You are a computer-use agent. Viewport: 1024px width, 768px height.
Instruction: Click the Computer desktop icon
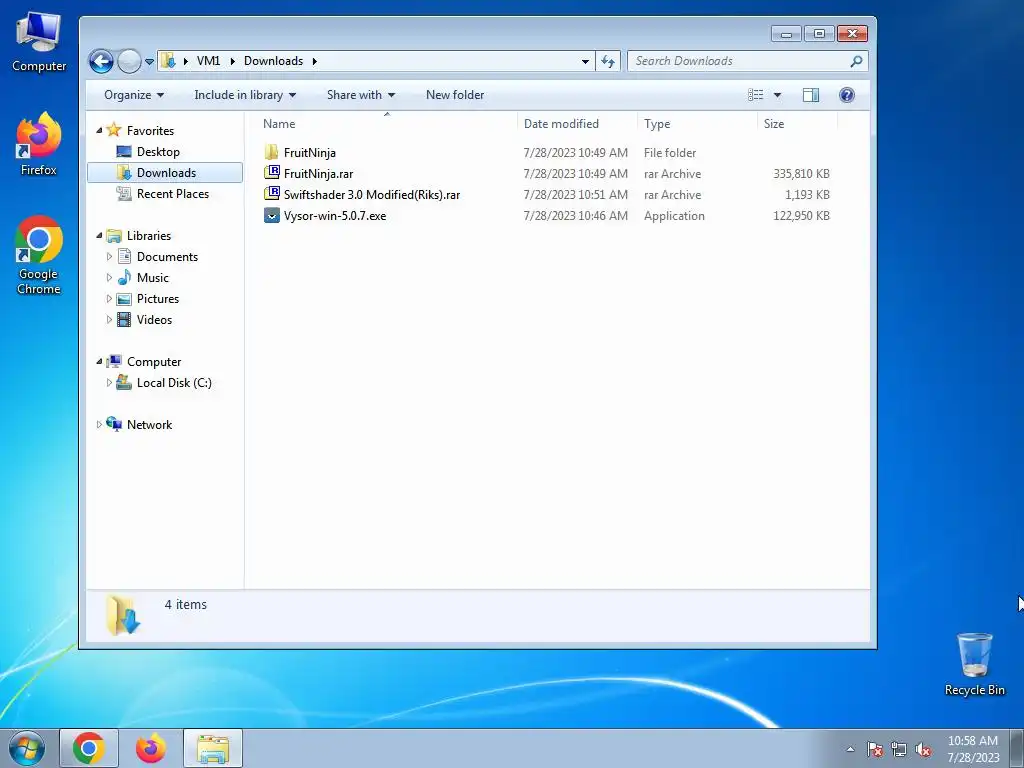pos(39,42)
